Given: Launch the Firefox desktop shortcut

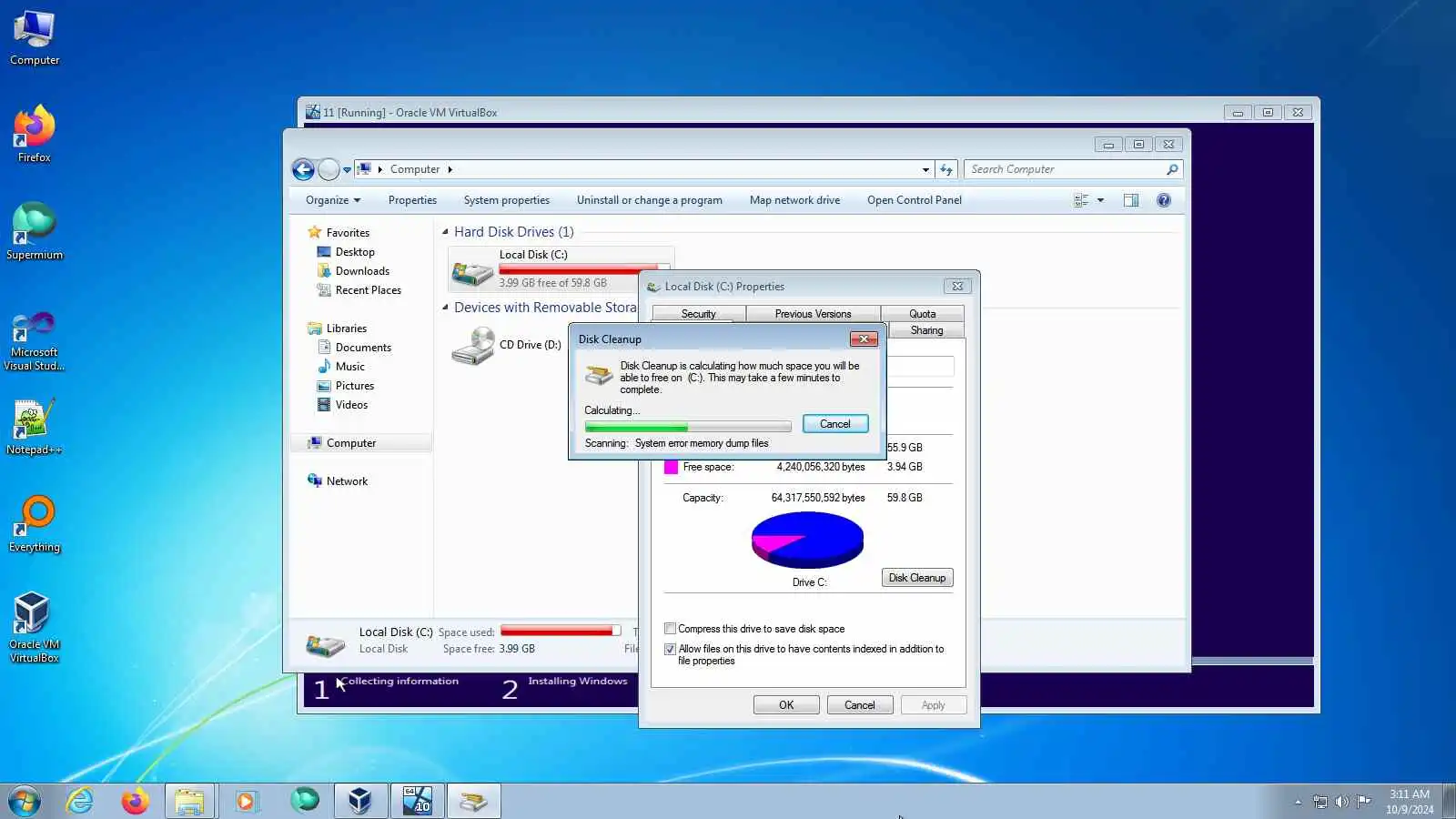Looking at the screenshot, I should click(35, 135).
